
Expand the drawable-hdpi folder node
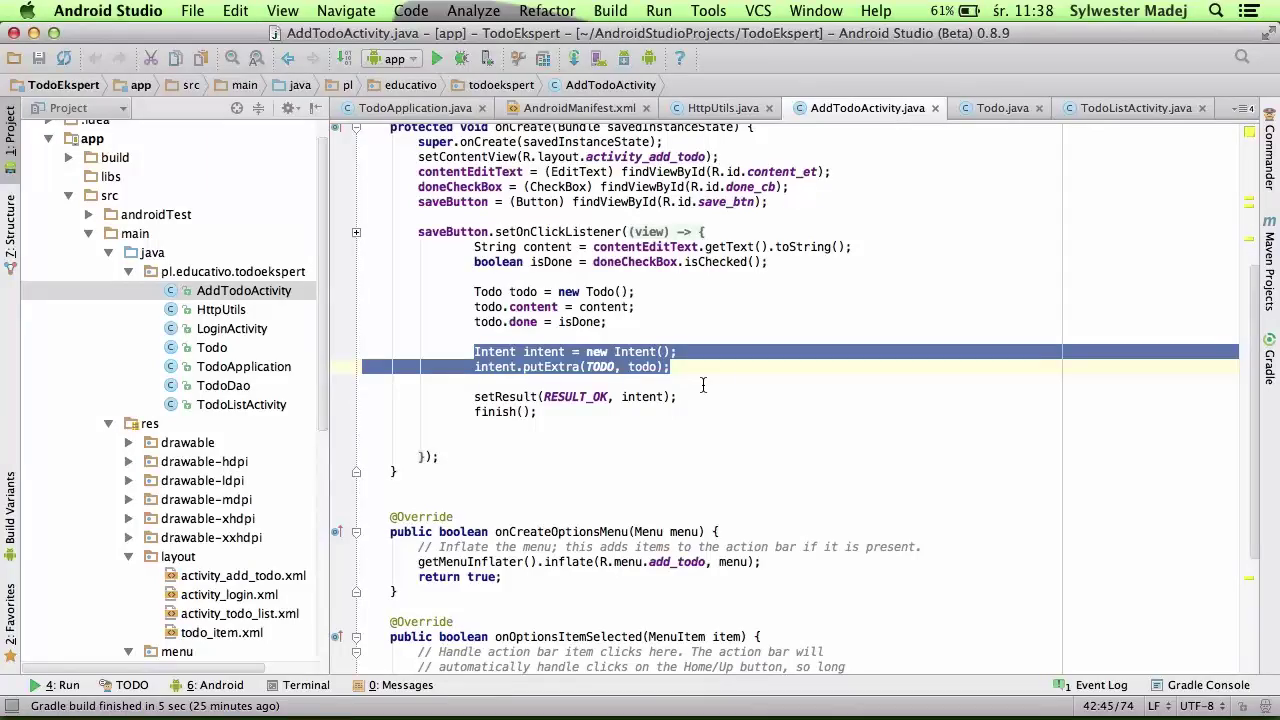tap(128, 462)
